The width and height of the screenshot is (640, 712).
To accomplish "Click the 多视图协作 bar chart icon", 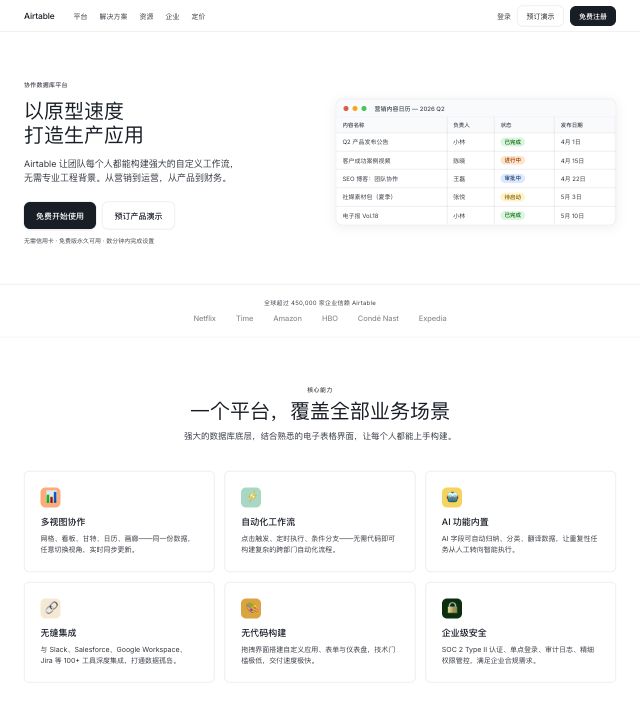I will coord(50,497).
